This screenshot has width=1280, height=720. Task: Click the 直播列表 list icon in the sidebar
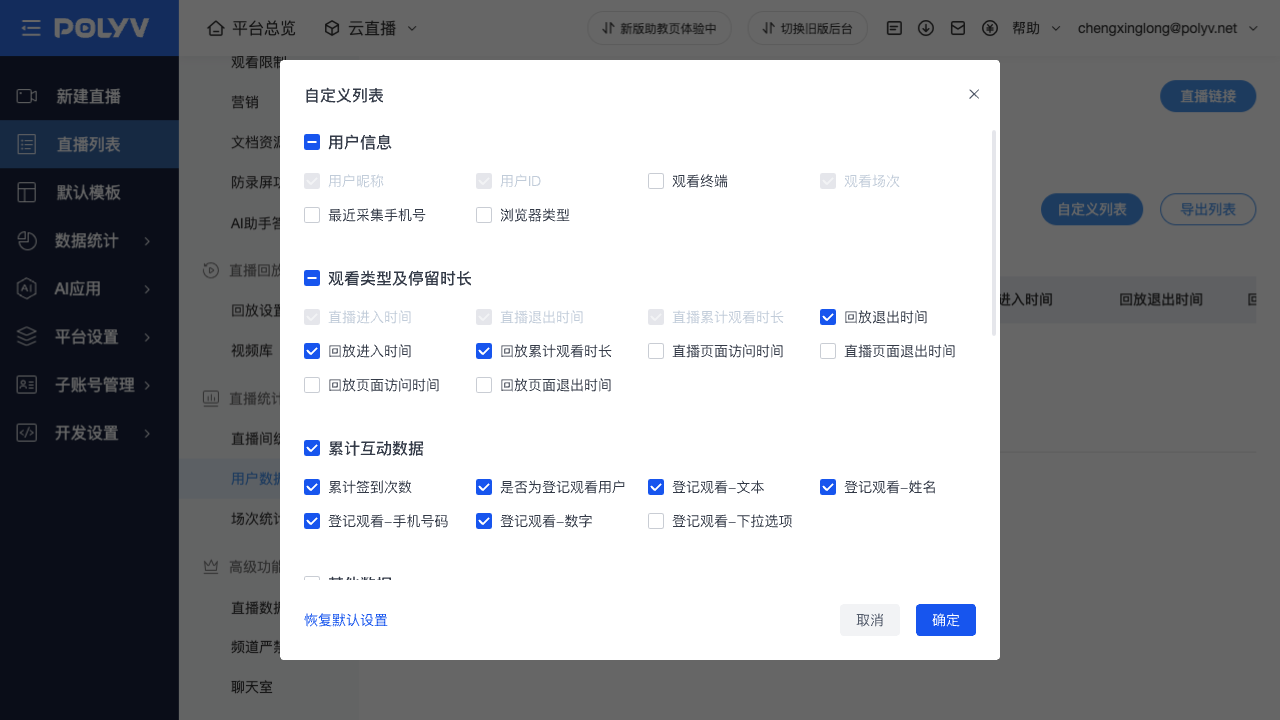[27, 144]
